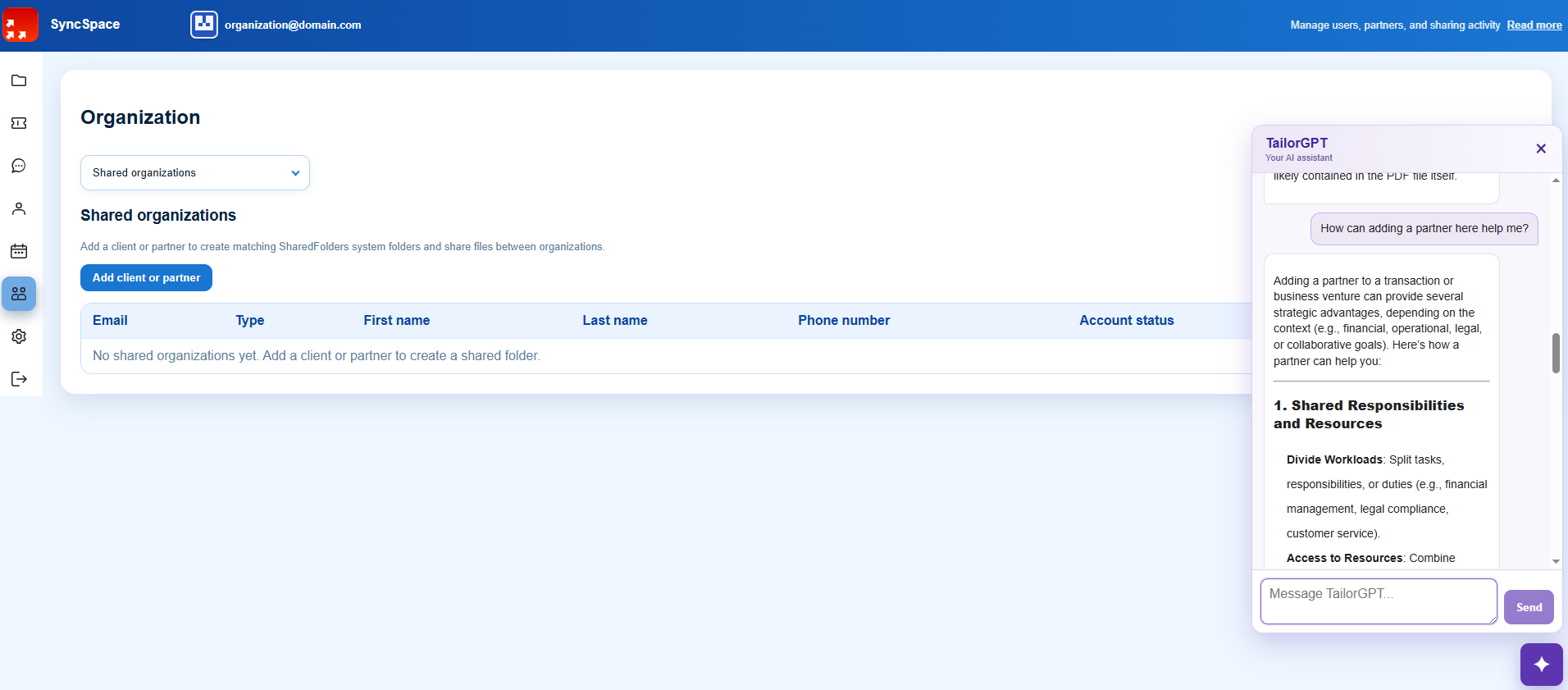Image resolution: width=1568 pixels, height=690 pixels.
Task: Open the chat messages sidebar icon
Action: (x=19, y=166)
